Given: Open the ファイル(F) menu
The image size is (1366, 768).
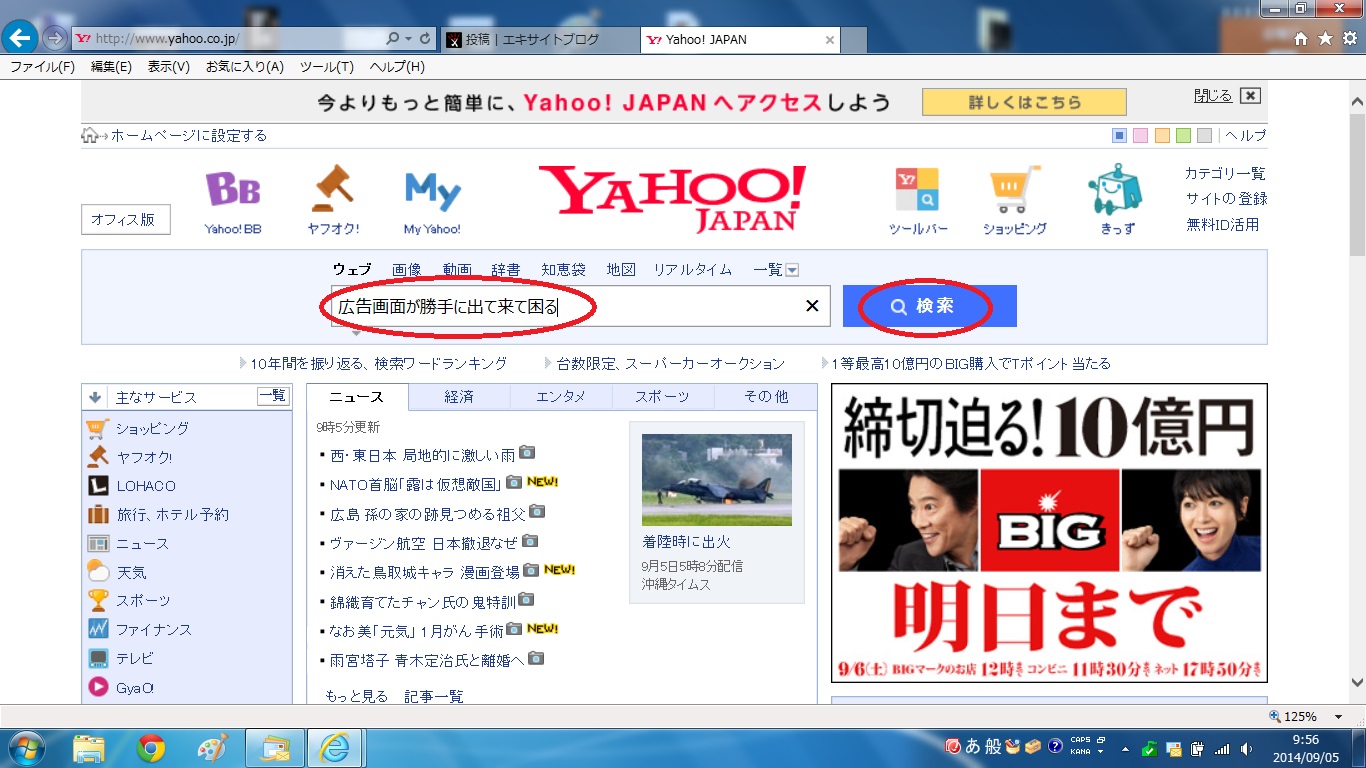Looking at the screenshot, I should (x=42, y=67).
